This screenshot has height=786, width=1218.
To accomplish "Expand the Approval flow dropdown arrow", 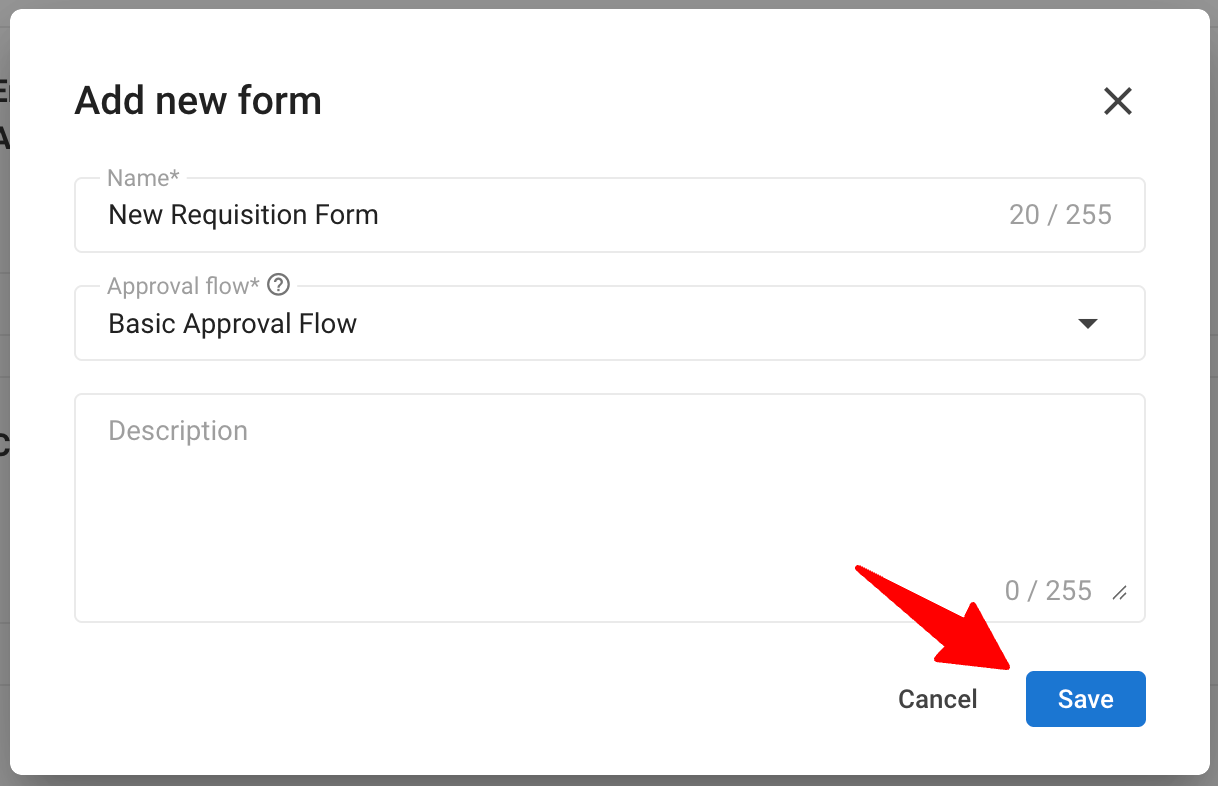I will pyautogui.click(x=1088, y=324).
